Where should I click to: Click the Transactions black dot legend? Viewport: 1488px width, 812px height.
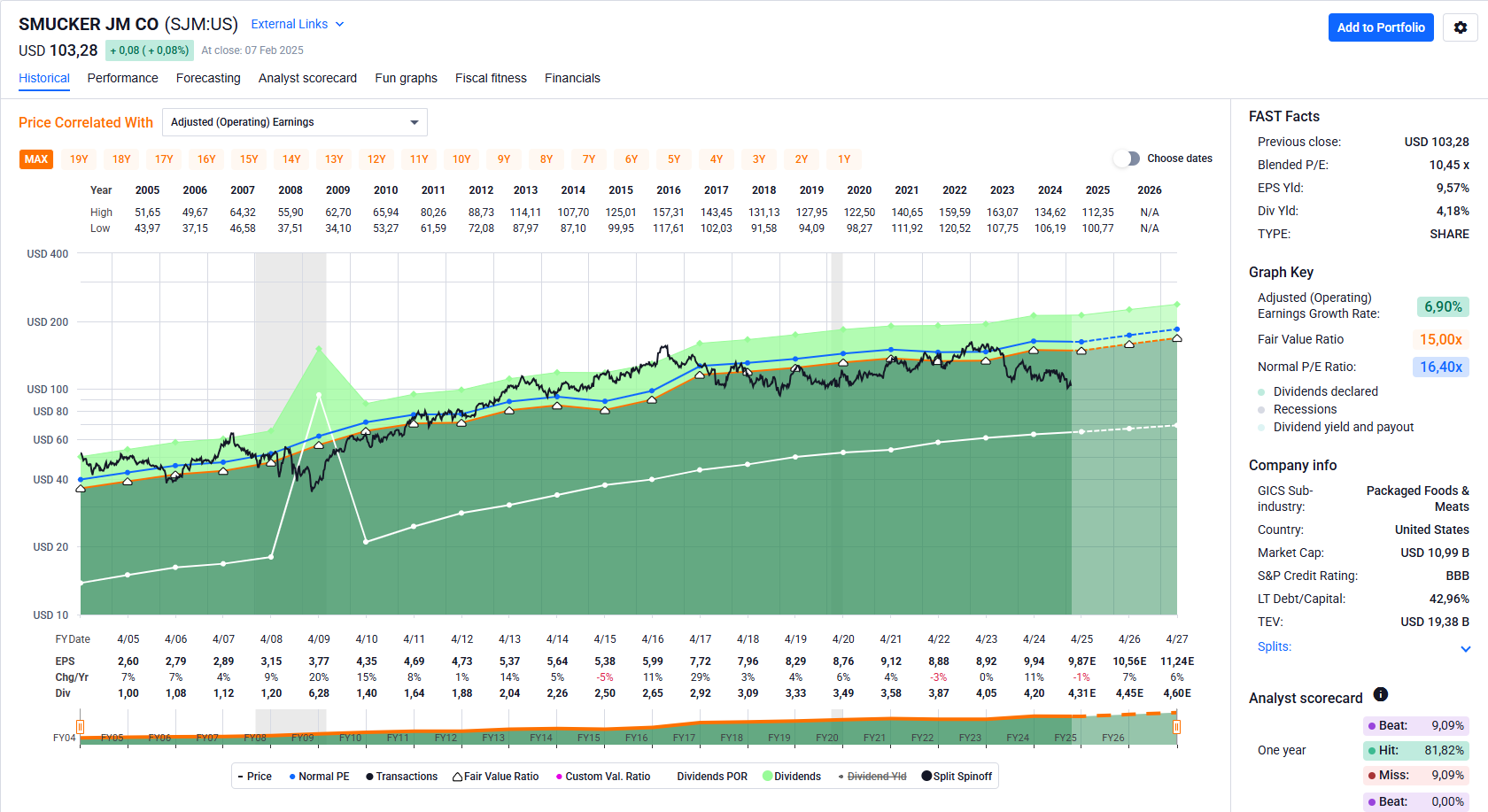[x=369, y=777]
